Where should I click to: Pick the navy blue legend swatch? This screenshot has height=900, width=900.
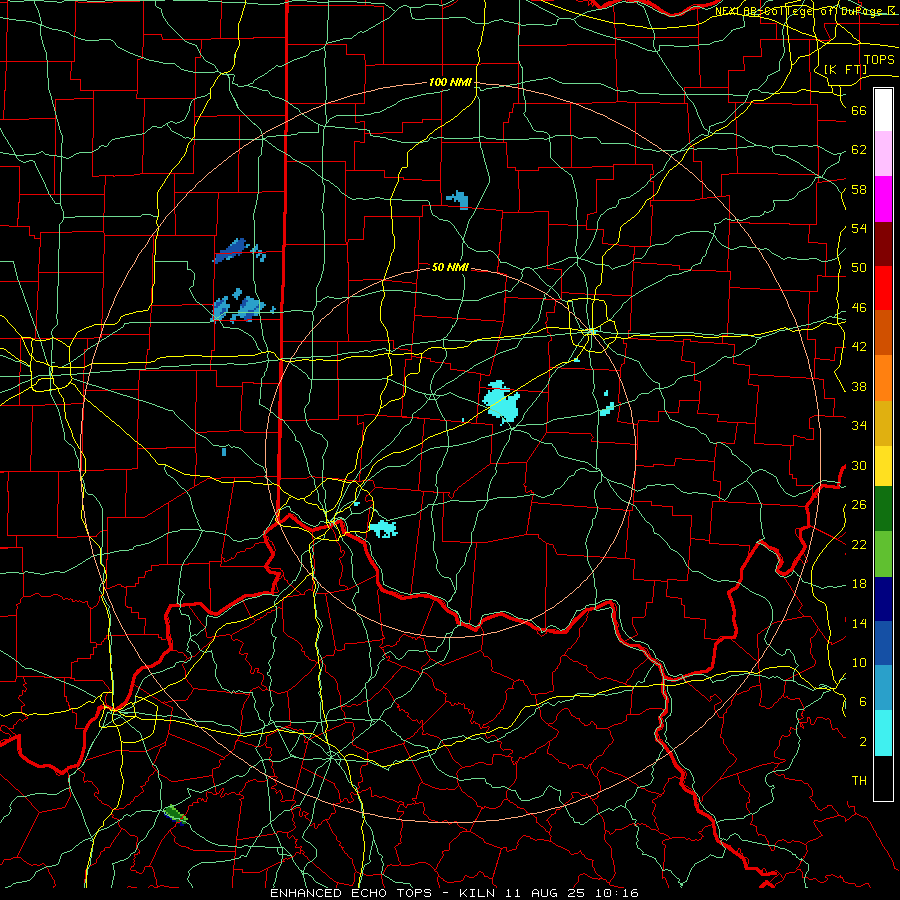(x=883, y=599)
